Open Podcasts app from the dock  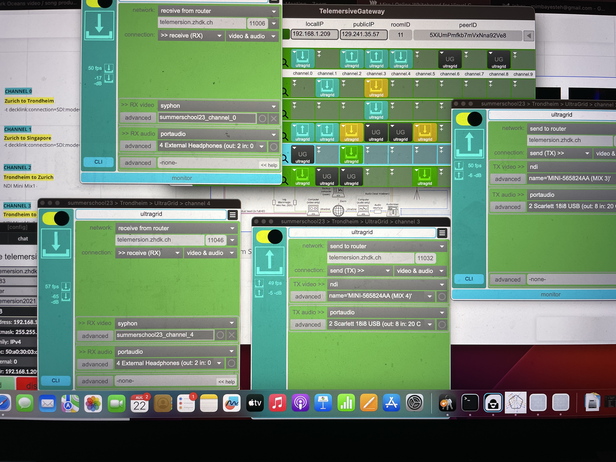(300, 402)
